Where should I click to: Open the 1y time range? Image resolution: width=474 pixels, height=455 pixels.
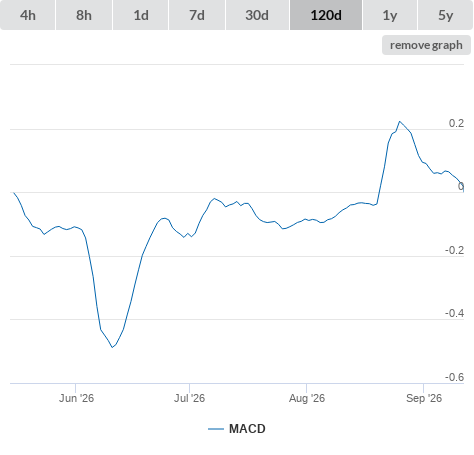tap(390, 15)
